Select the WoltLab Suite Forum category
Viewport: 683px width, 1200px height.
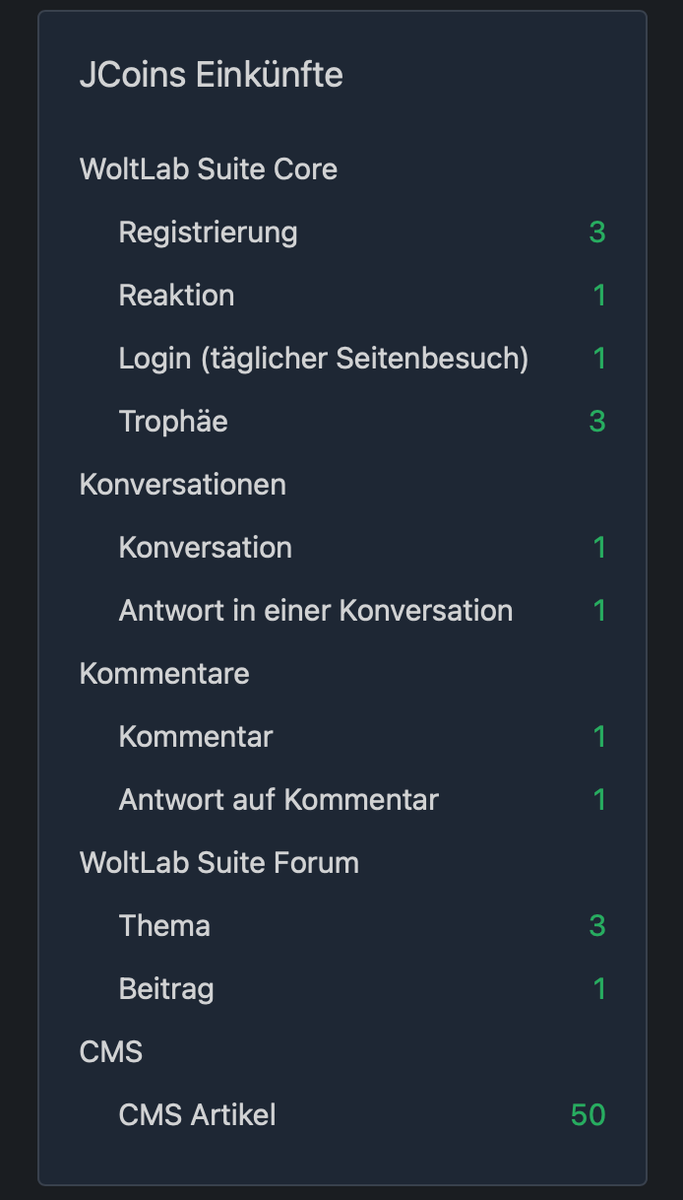coord(219,862)
